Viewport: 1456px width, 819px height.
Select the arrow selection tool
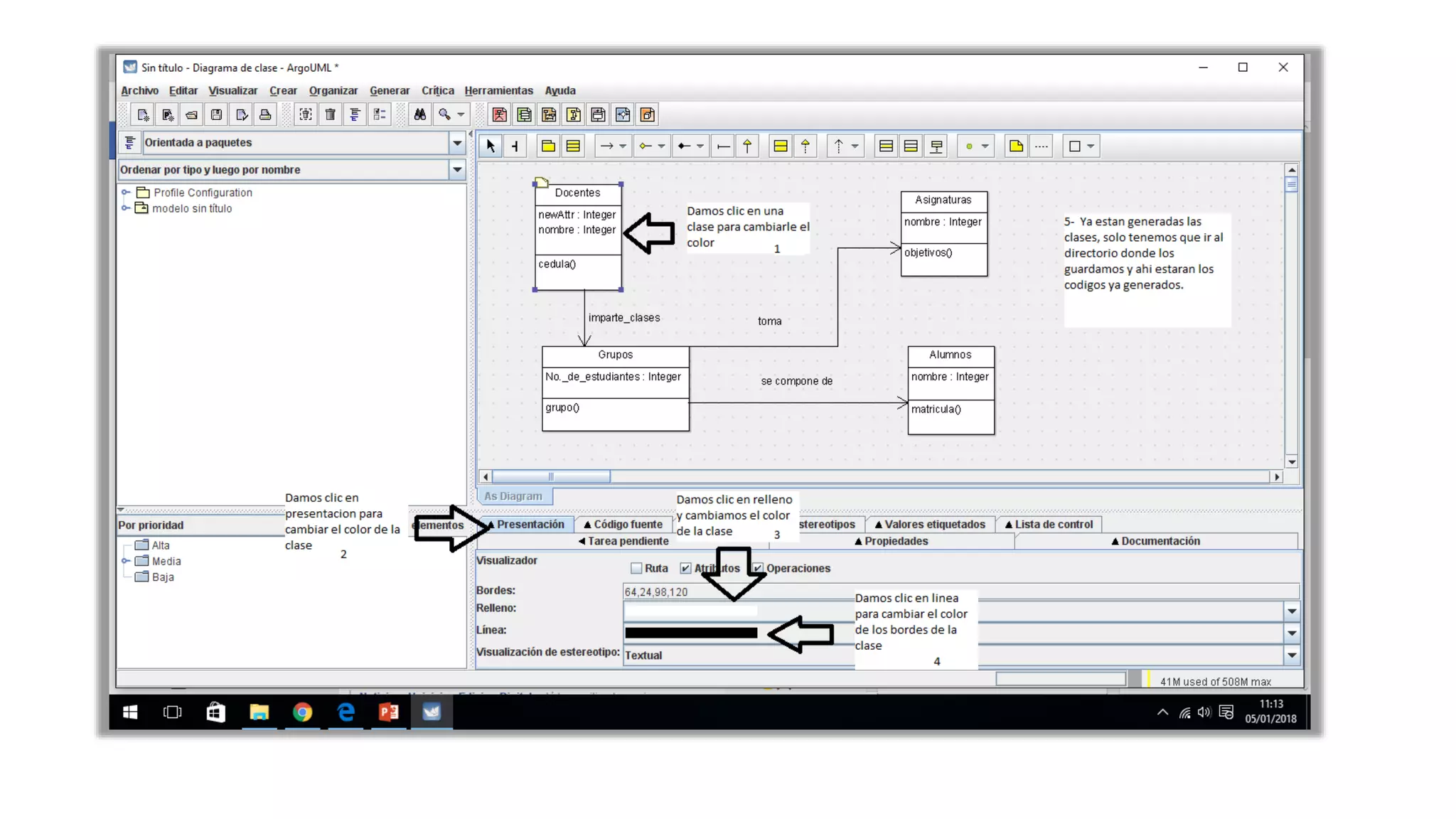490,146
